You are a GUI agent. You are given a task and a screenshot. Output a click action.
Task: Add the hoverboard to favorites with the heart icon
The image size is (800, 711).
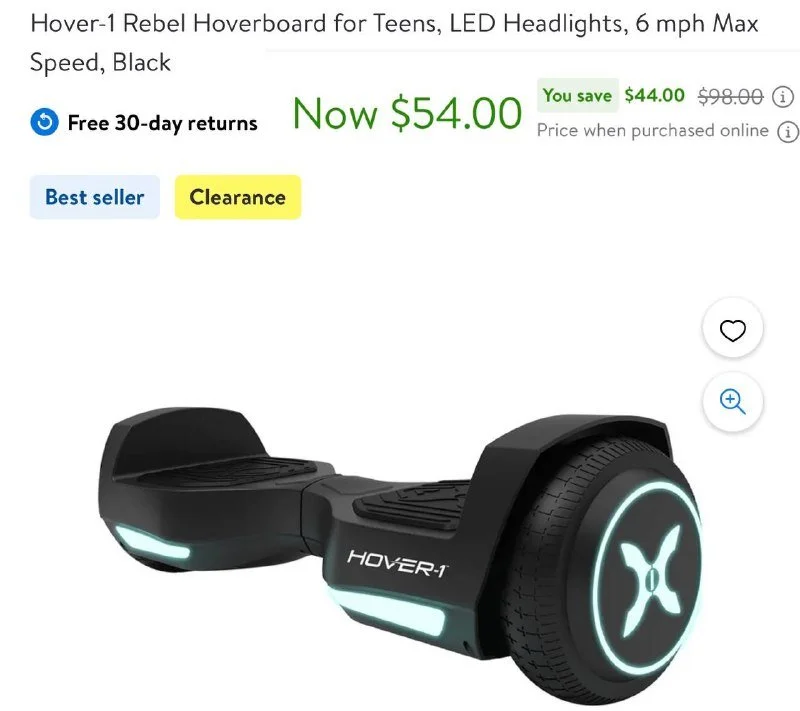click(733, 329)
